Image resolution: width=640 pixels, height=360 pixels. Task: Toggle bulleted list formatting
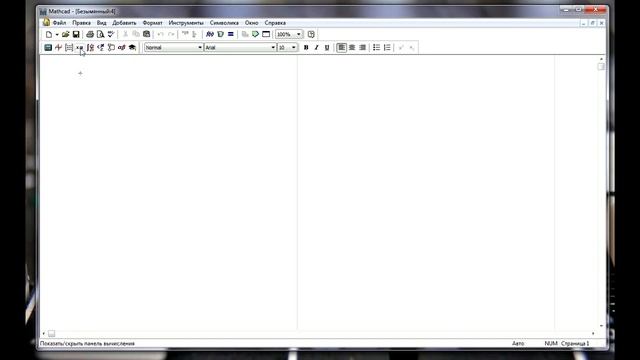(376, 47)
